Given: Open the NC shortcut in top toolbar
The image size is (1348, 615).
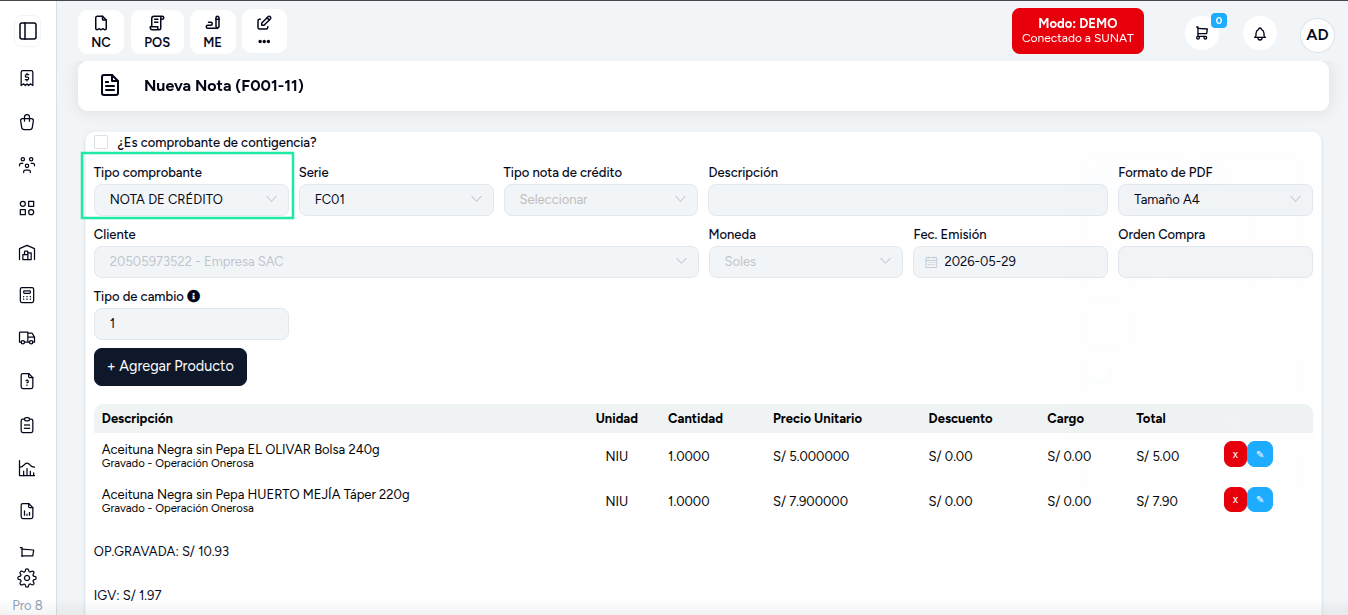Looking at the screenshot, I should [x=101, y=32].
